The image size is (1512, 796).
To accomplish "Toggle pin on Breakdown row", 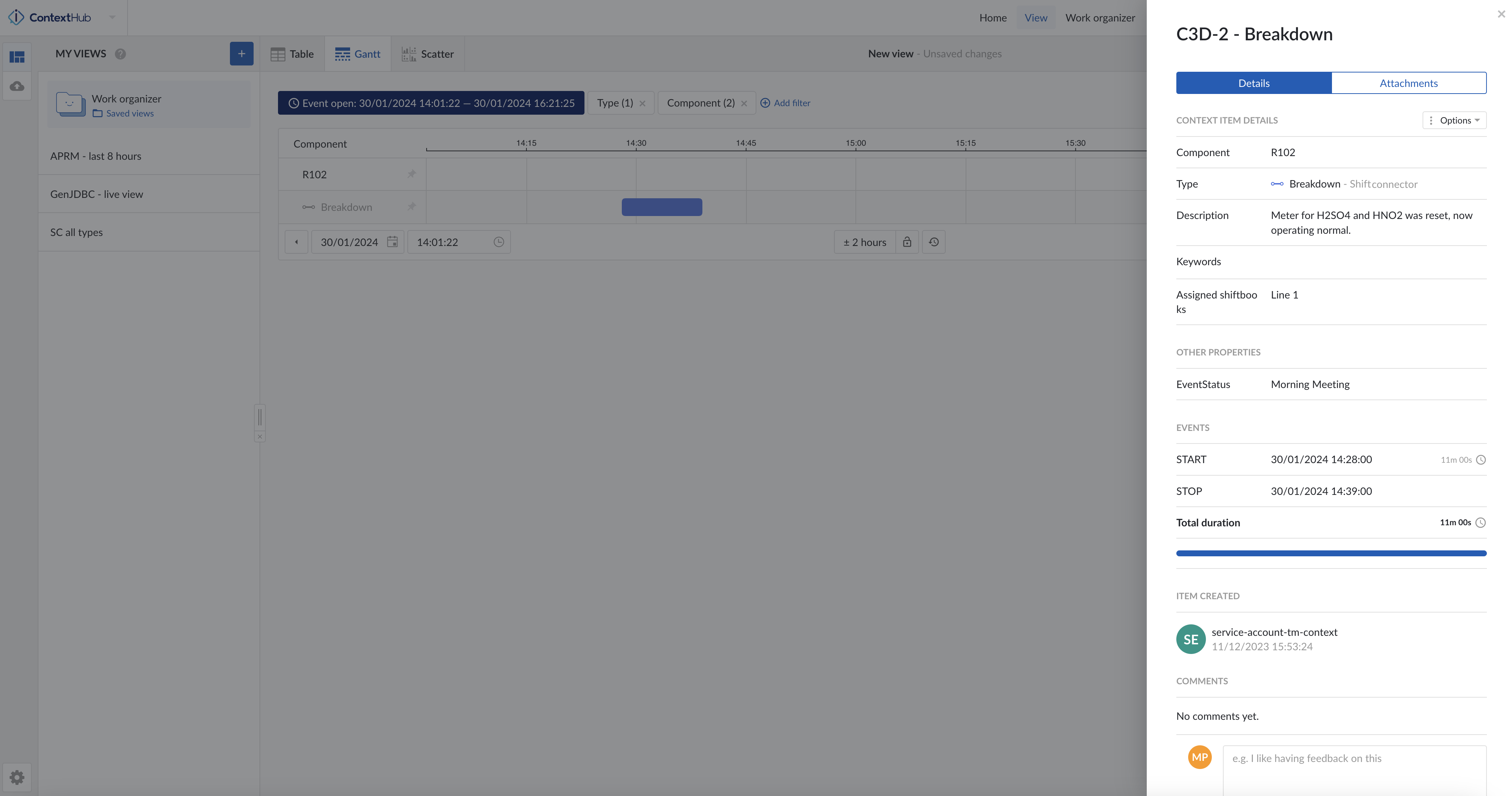I will pos(411,207).
